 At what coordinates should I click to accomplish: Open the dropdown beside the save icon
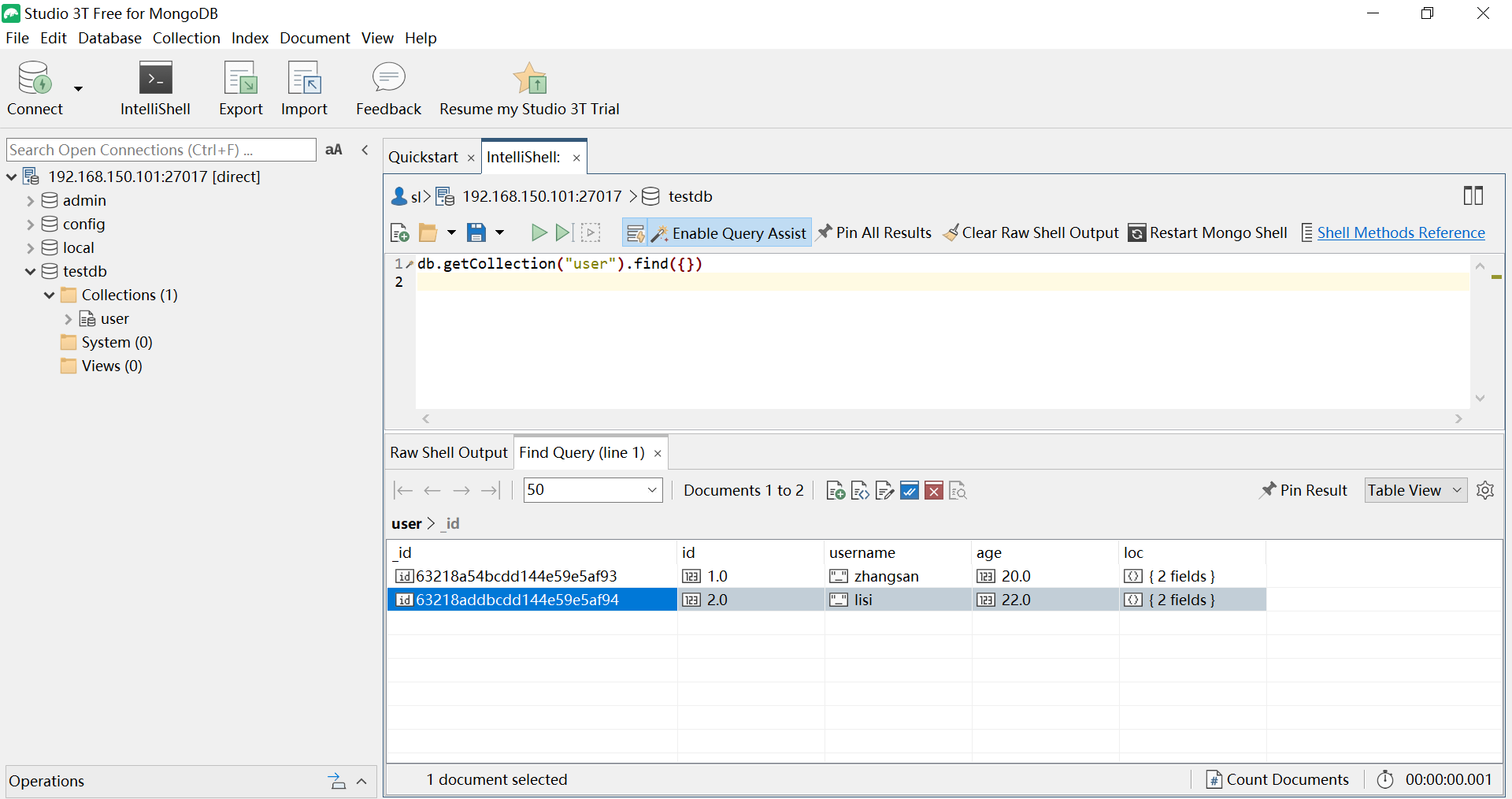[499, 232]
